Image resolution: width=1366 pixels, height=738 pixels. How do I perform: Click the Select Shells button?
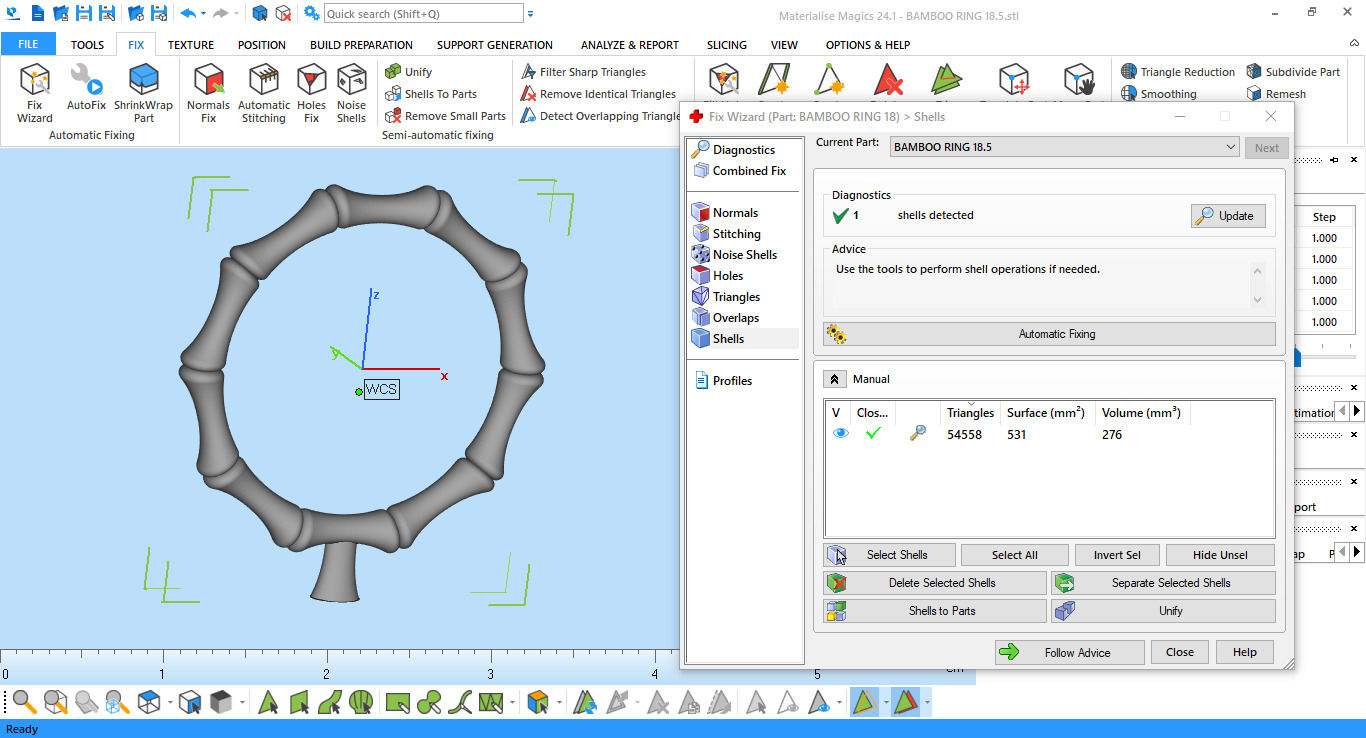click(889, 555)
